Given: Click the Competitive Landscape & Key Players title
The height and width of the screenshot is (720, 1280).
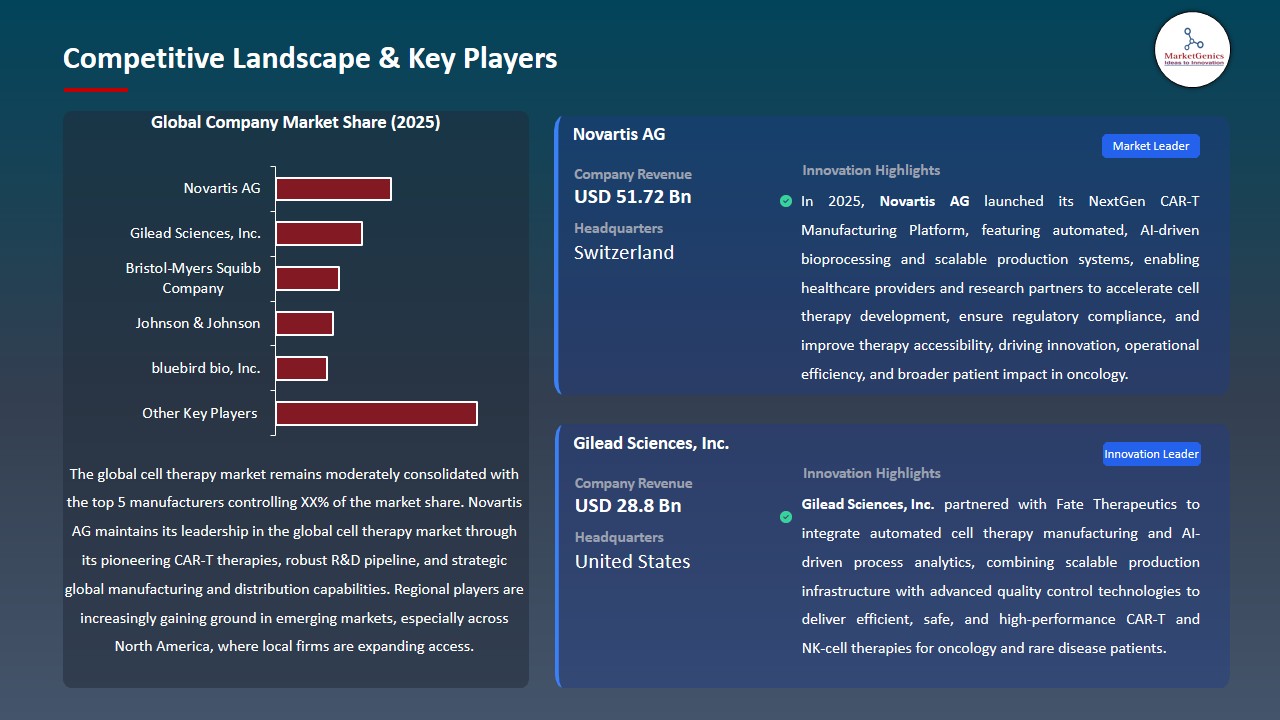Looking at the screenshot, I should coord(310,58).
